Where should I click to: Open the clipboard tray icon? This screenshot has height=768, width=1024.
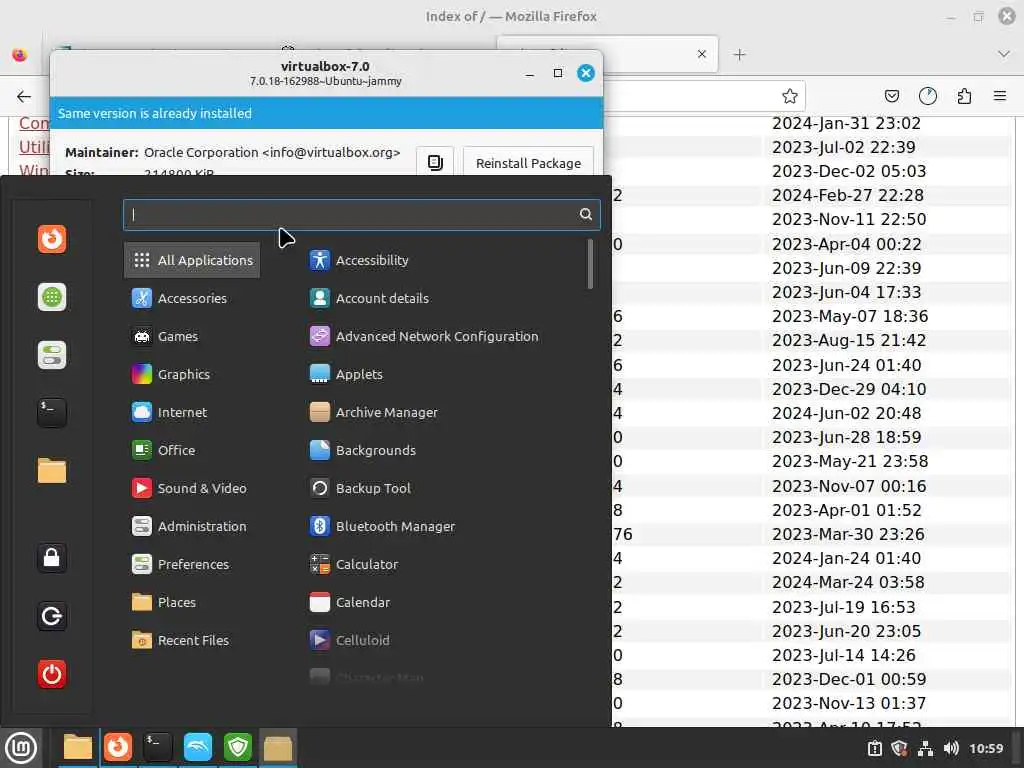pyautogui.click(x=875, y=748)
